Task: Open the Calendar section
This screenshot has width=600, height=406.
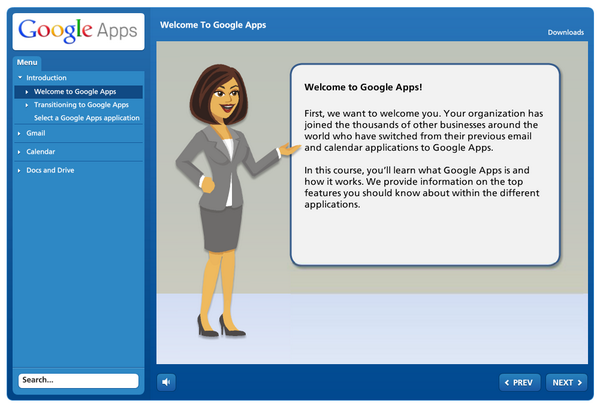Action: pos(41,152)
